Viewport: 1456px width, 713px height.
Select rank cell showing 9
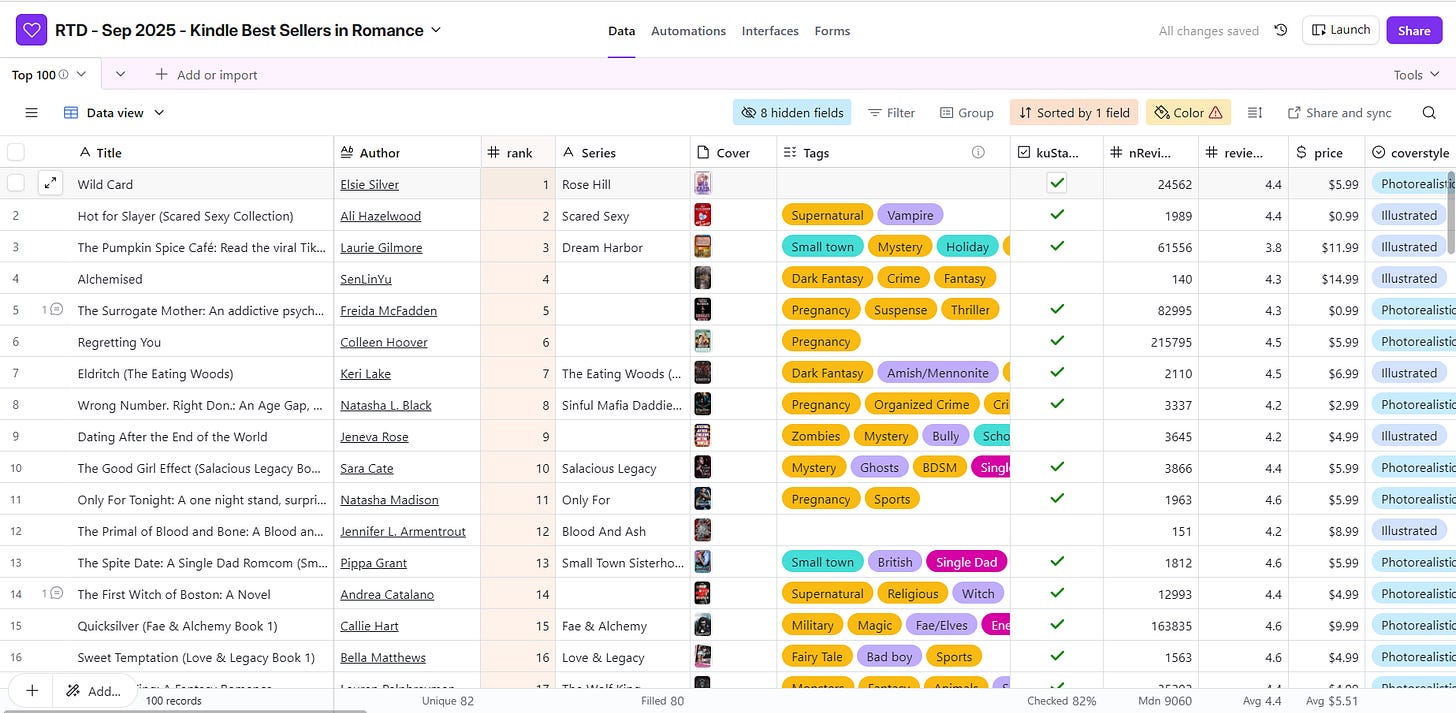(x=518, y=436)
